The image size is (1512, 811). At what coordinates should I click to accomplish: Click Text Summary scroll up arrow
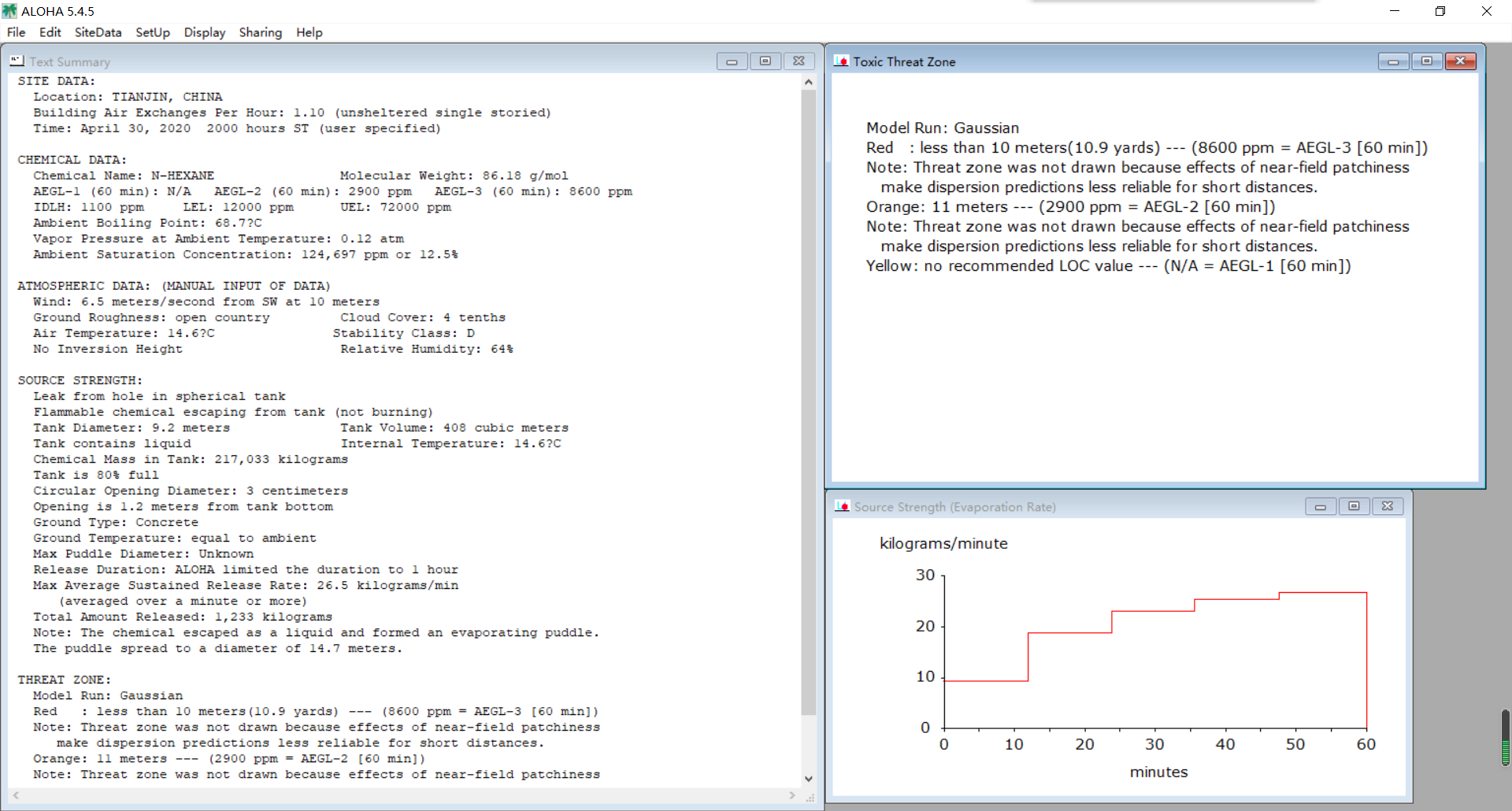click(x=808, y=82)
